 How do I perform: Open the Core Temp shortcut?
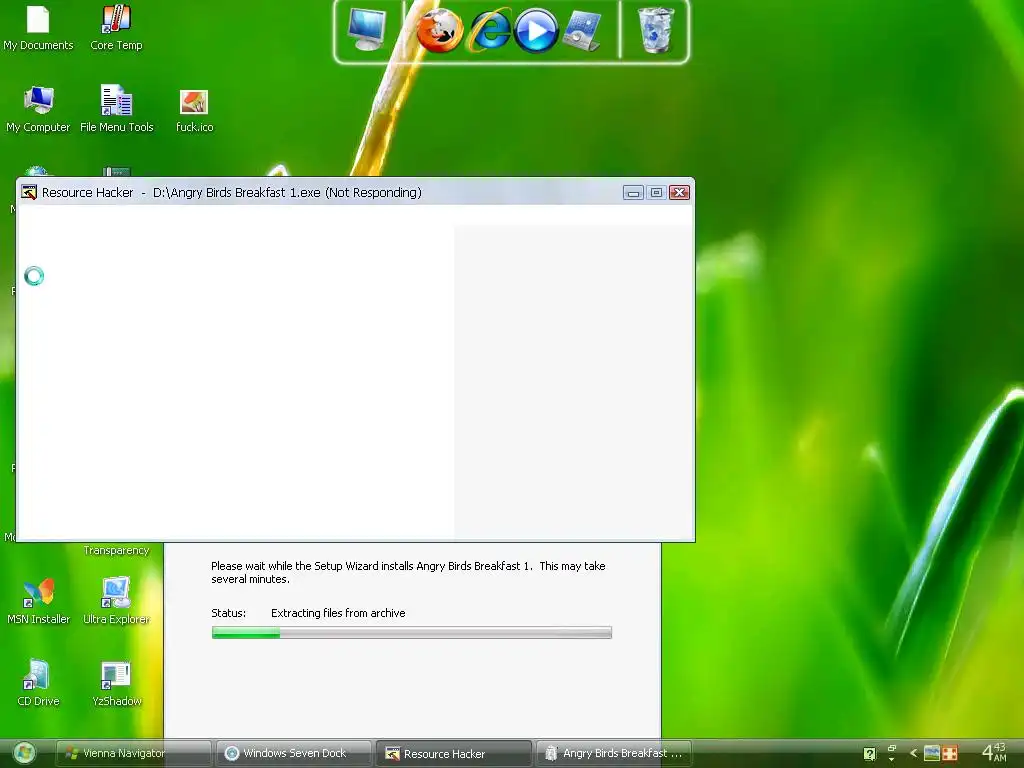[116, 26]
